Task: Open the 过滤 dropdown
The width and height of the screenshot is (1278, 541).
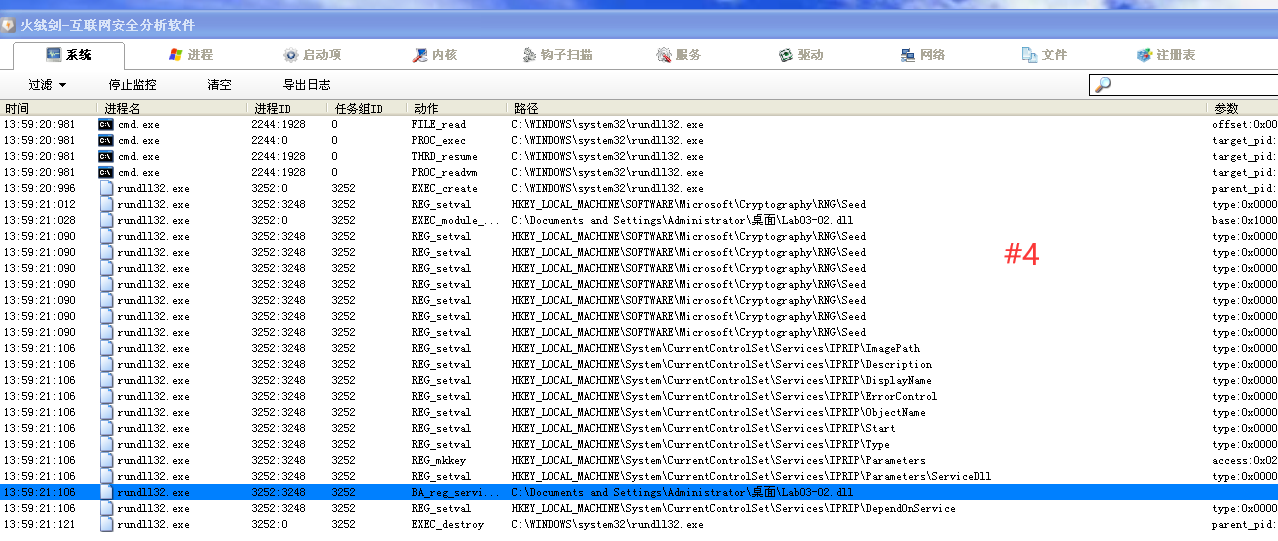Action: (47, 85)
